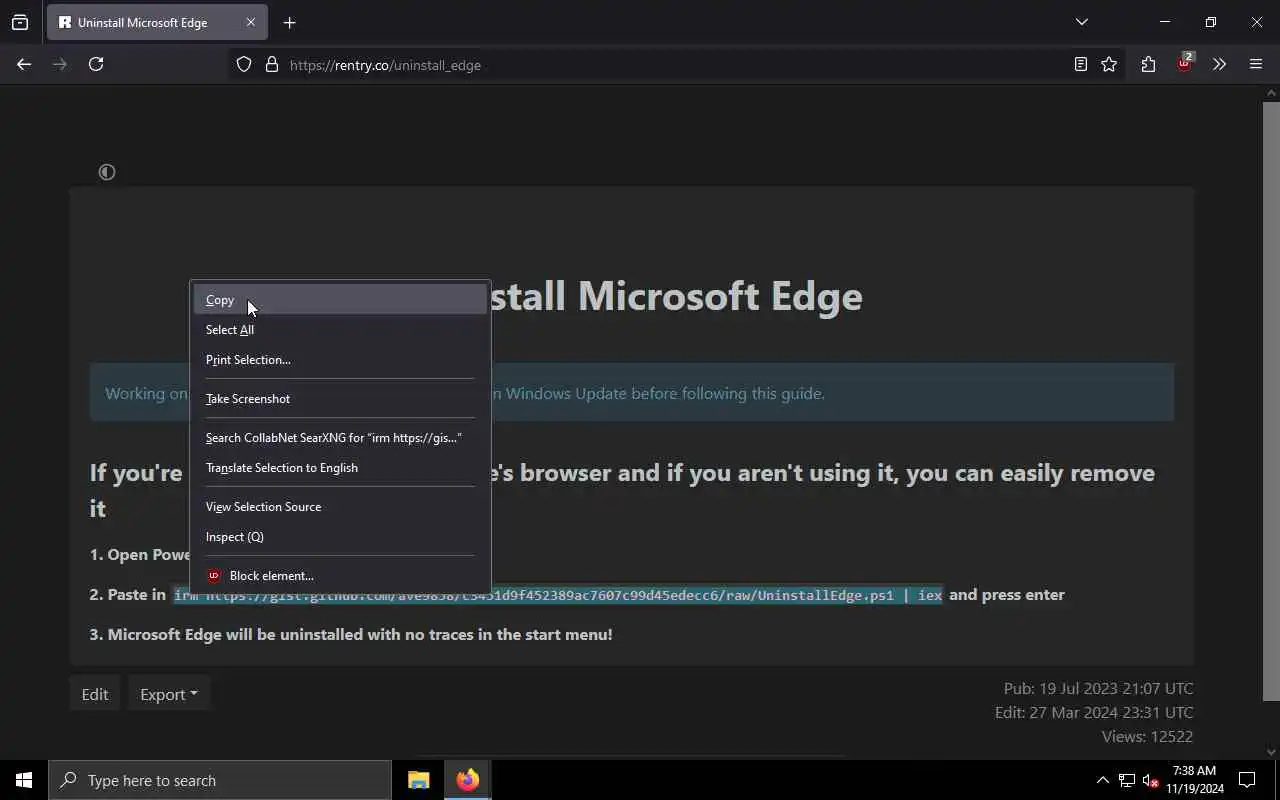Click 'Views: 12522' text
1280x800 pixels.
[1147, 737]
